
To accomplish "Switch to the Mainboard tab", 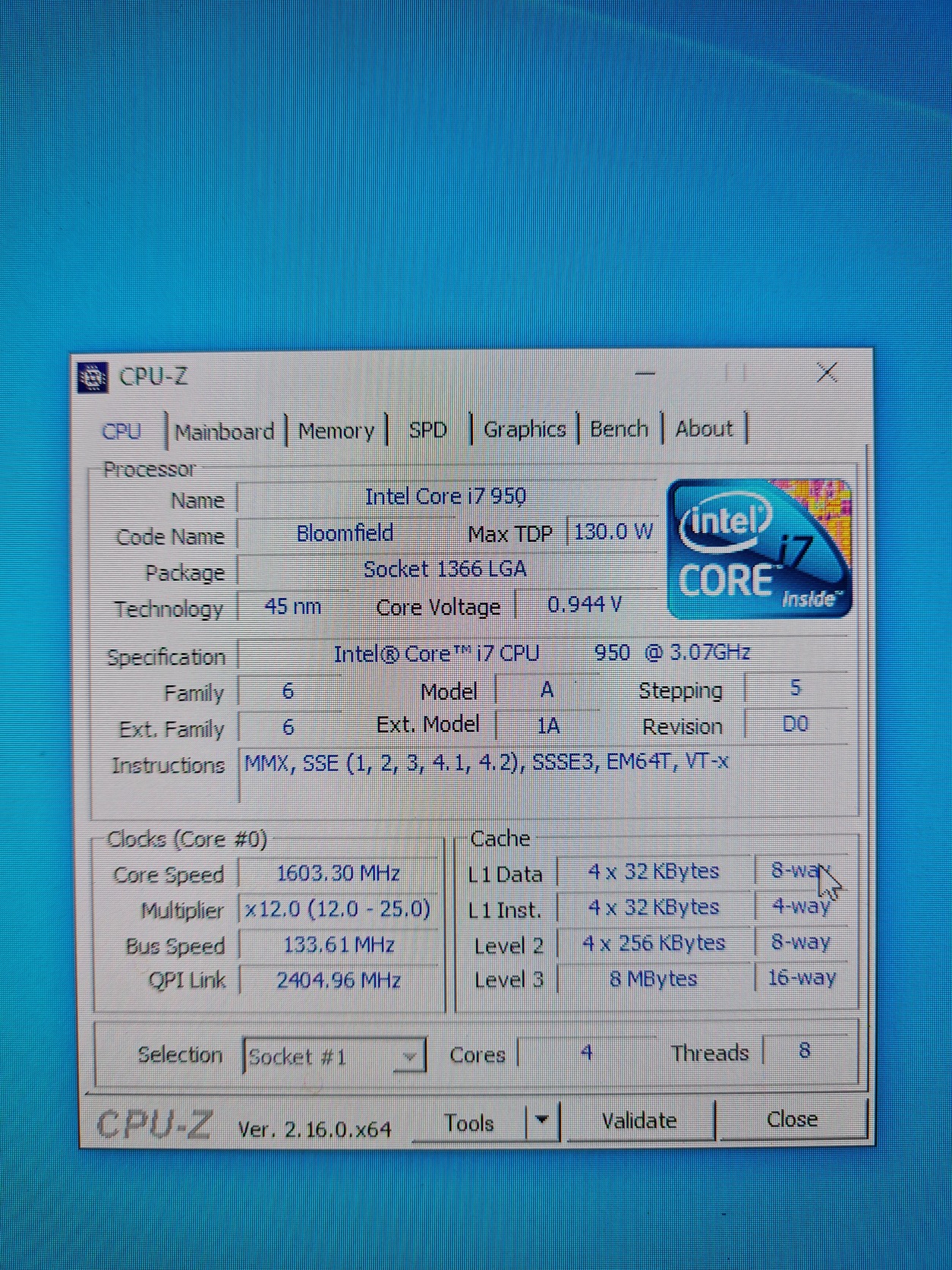I will (225, 431).
